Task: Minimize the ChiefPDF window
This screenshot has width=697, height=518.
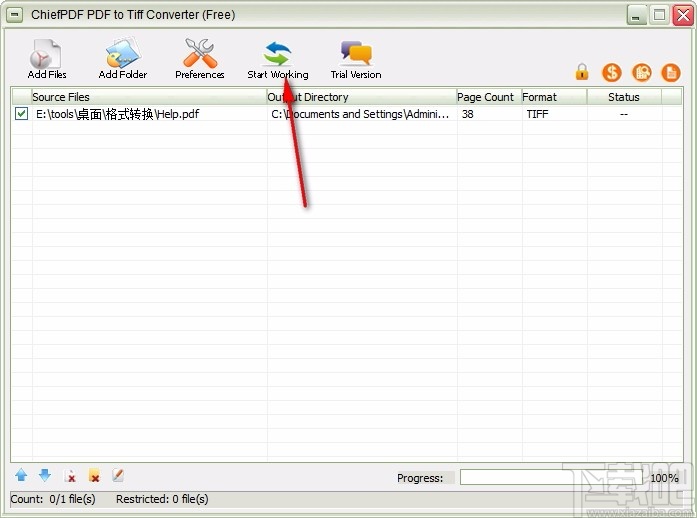Action: [637, 15]
